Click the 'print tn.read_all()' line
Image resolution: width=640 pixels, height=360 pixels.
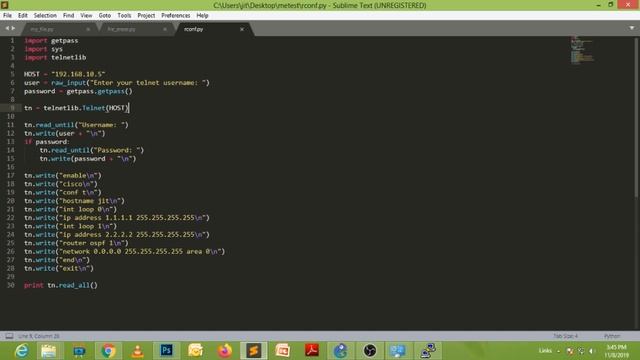tap(61, 285)
